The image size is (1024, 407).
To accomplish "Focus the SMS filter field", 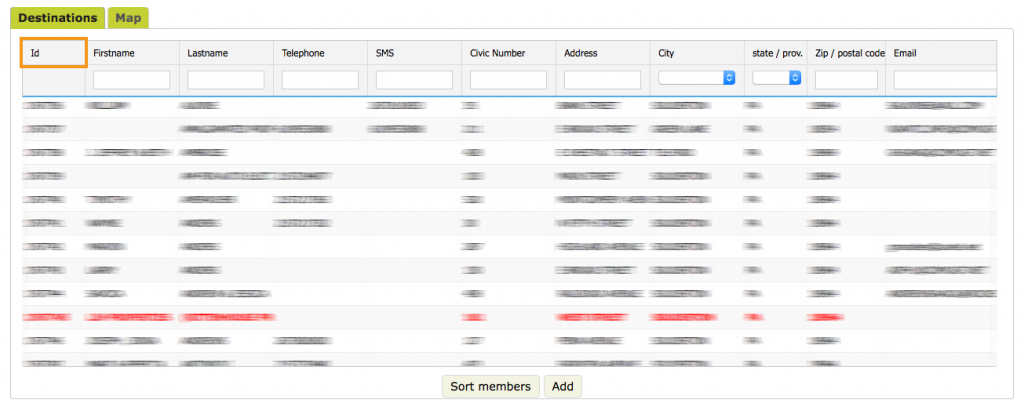I will coord(414,80).
